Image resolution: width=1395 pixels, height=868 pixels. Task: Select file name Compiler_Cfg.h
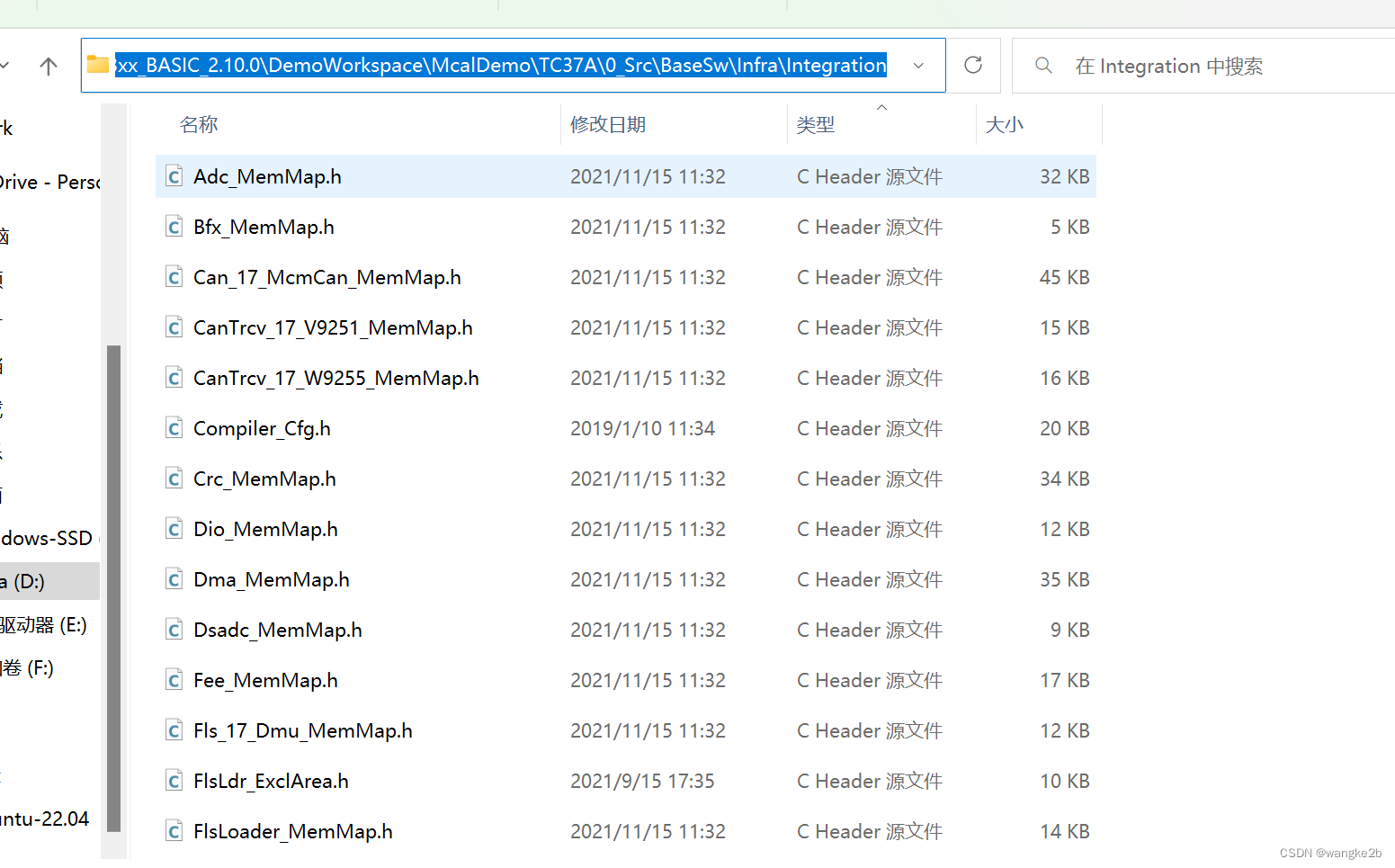(262, 428)
